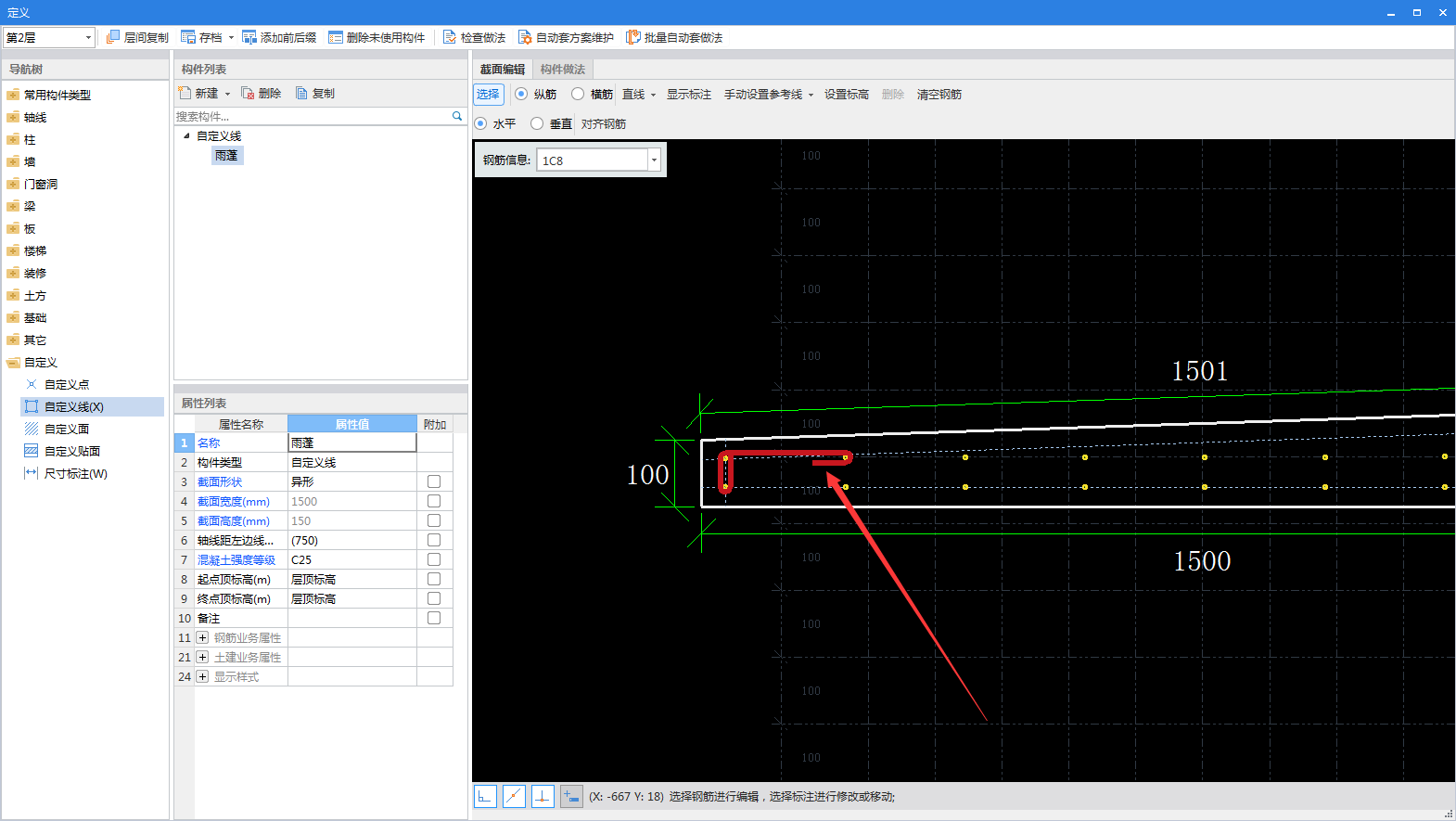Select the 纵筋 longitudinal rebar radio button
The height and width of the screenshot is (821, 1456).
click(521, 94)
